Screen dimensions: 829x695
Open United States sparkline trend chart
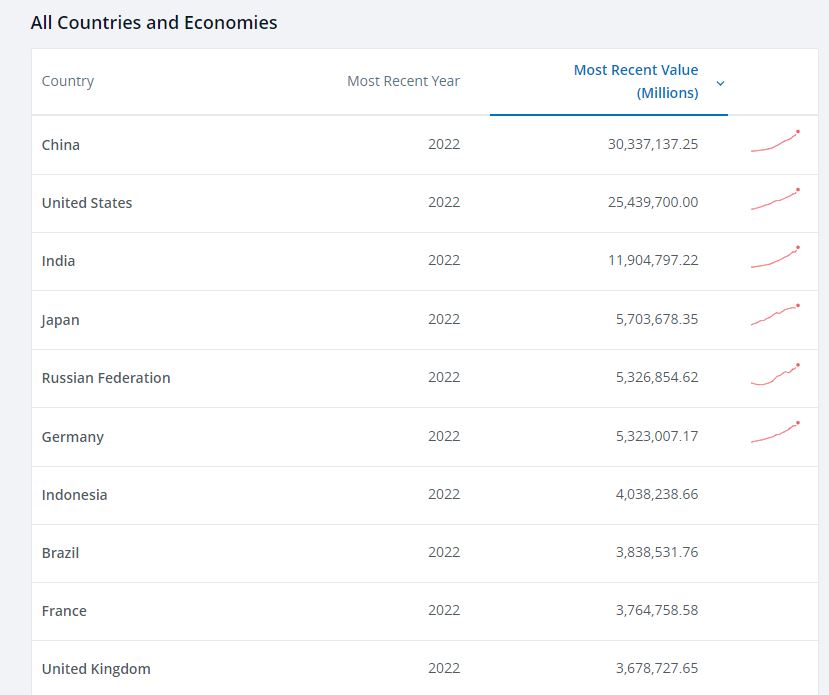pyautogui.click(x=775, y=200)
